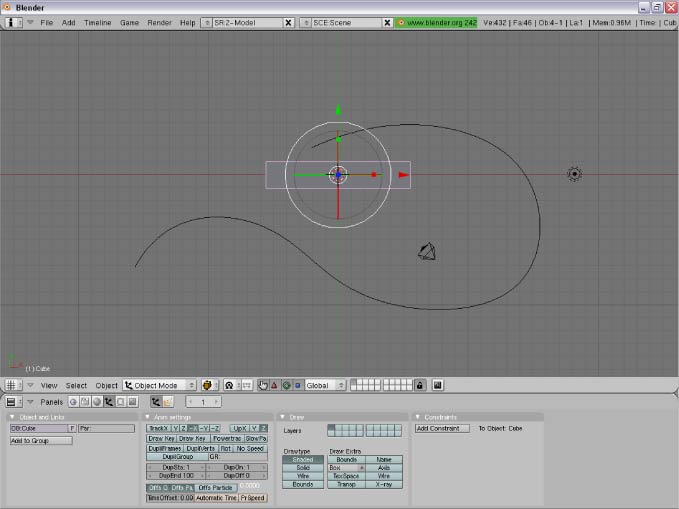The image size is (679, 509).
Task: Click the camera object in the viewport
Action: pos(427,252)
